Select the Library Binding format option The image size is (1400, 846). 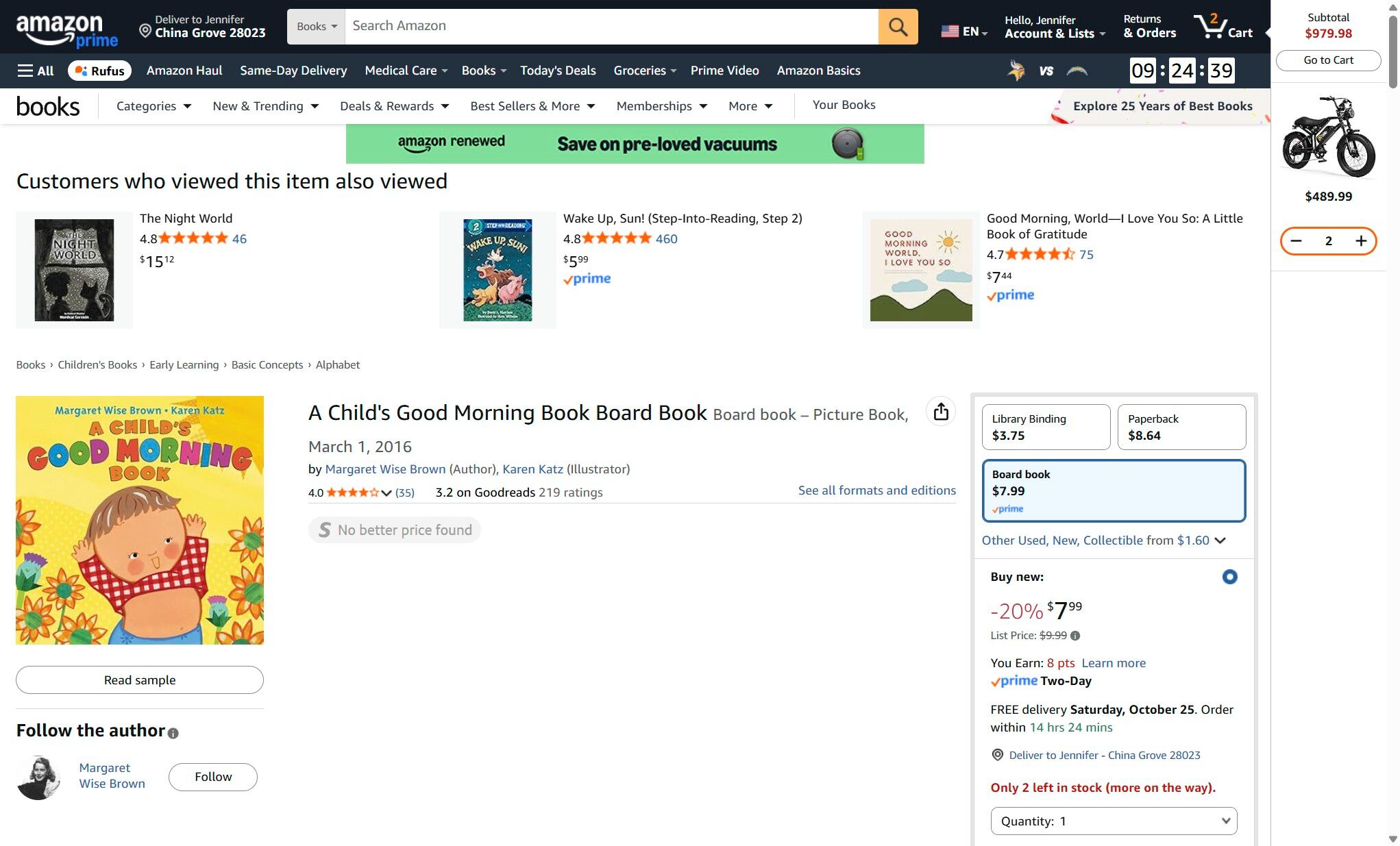[1046, 427]
